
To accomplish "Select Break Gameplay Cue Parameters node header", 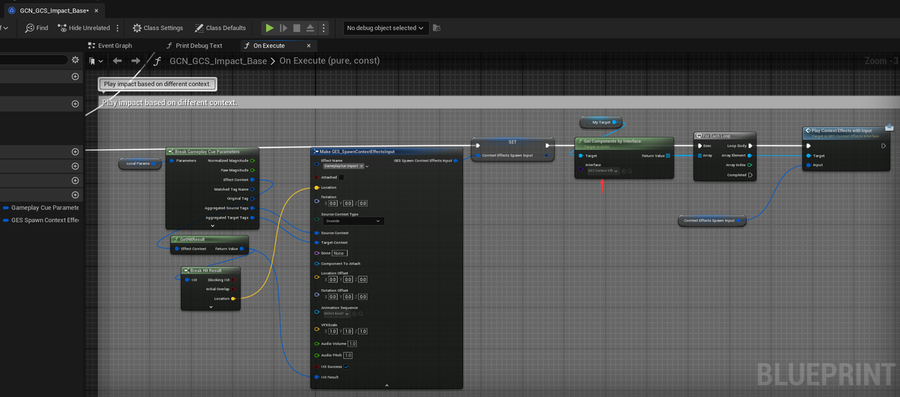I will click(212, 151).
